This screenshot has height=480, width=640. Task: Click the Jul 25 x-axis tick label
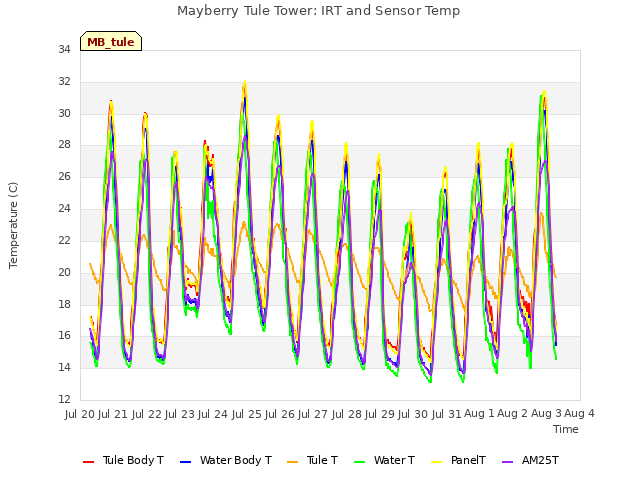pos(247,414)
